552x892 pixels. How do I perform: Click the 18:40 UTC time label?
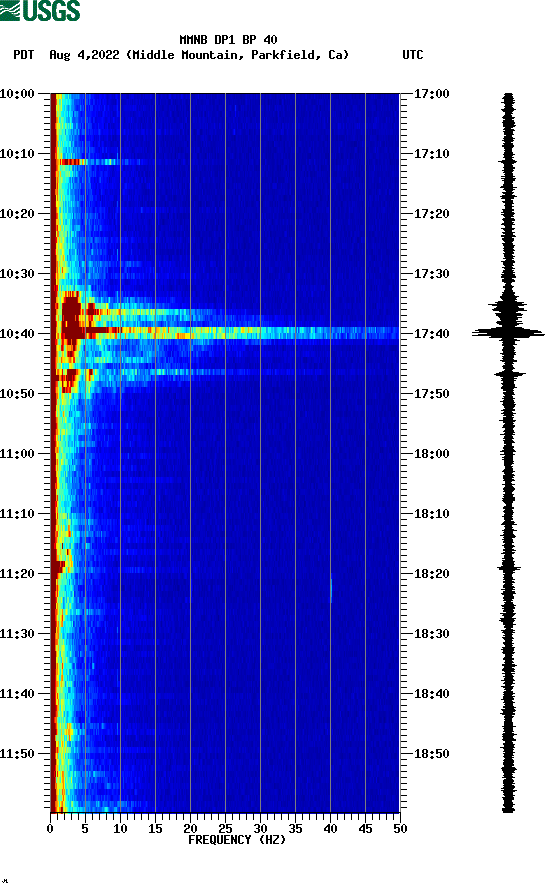click(431, 694)
